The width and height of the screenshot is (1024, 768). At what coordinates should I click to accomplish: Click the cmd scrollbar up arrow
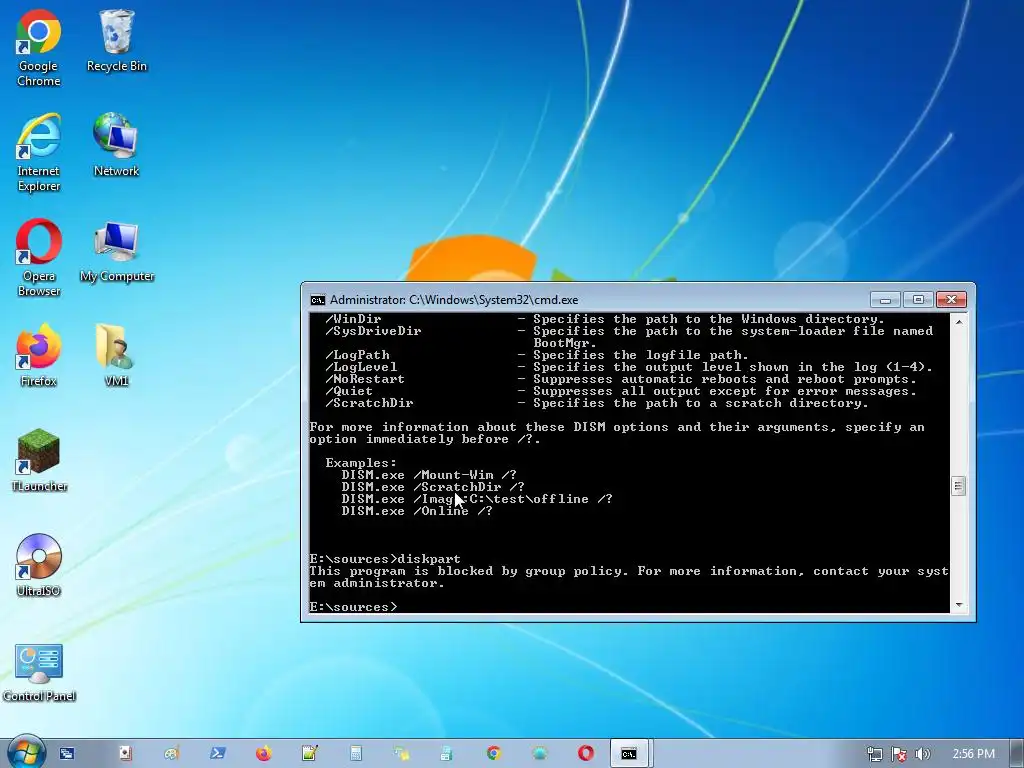[x=958, y=322]
